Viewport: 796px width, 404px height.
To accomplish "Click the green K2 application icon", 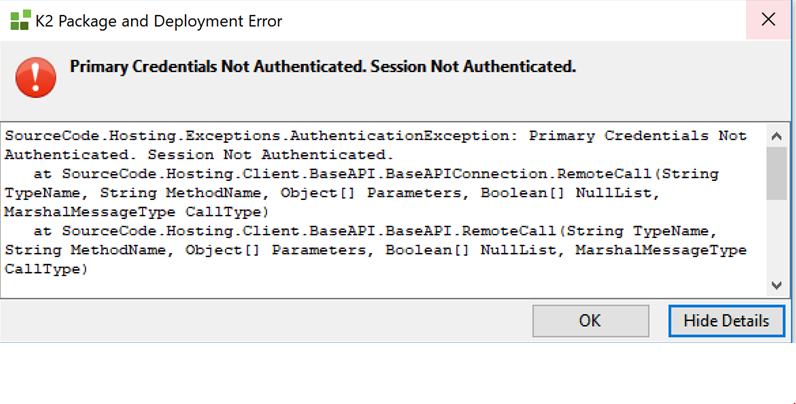I will pyautogui.click(x=20, y=20).
